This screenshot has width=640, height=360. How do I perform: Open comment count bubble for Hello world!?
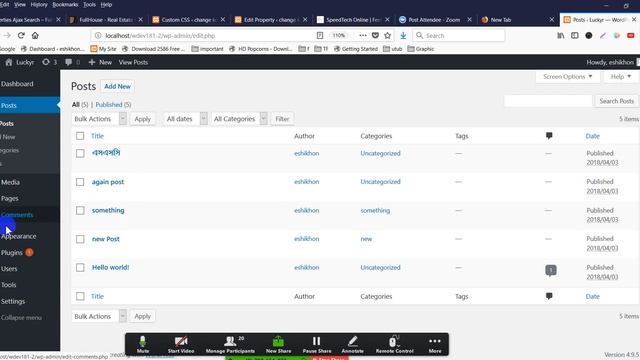coord(551,270)
